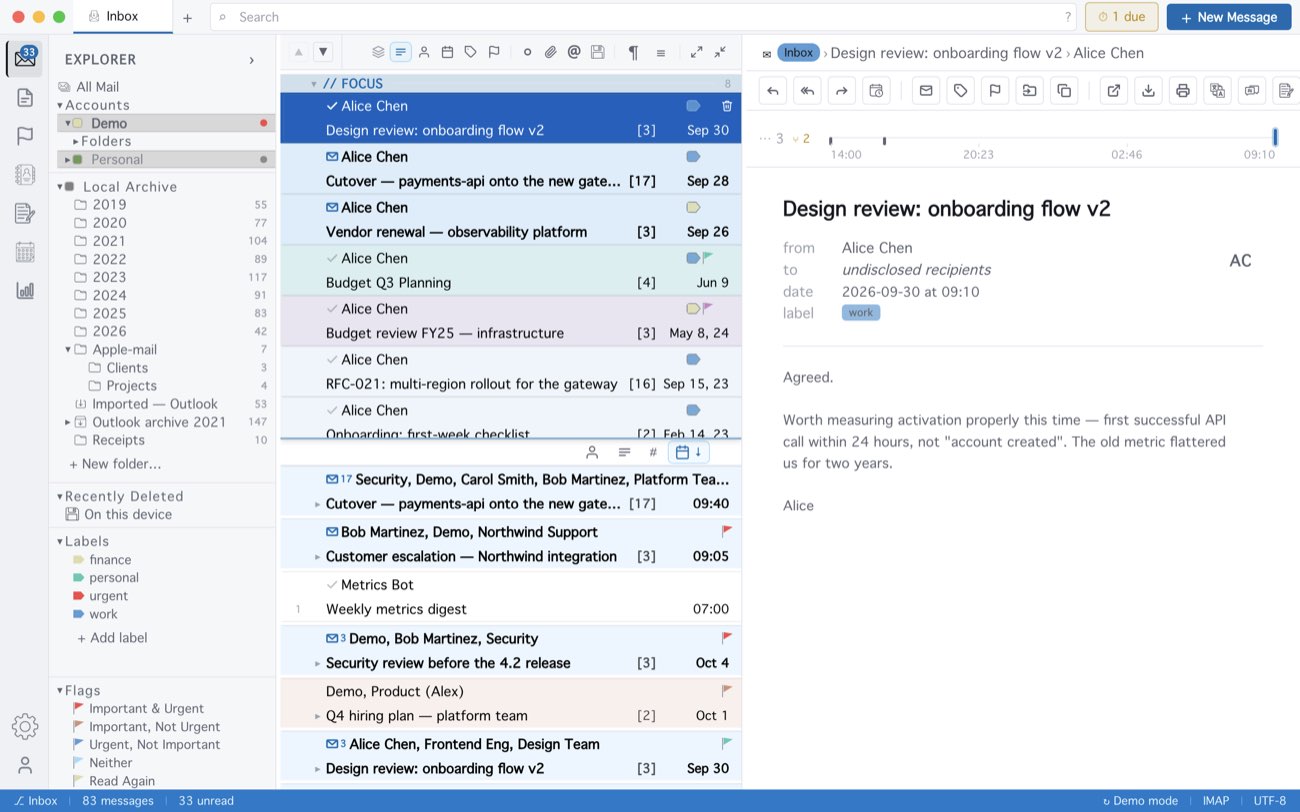Print the message with the printer icon
This screenshot has width=1300, height=812.
(x=1183, y=91)
